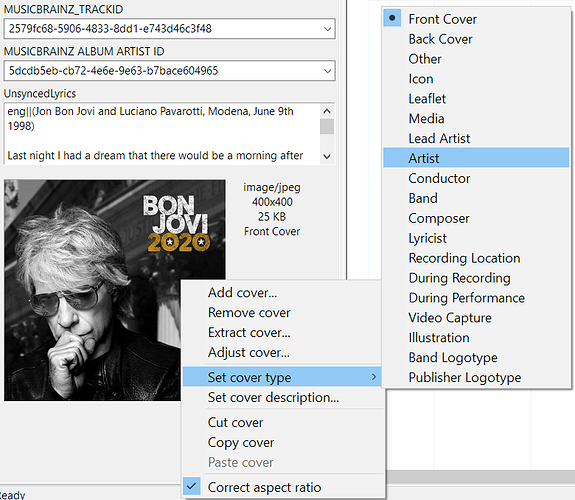
Task: Click the UnsyncedLyrics scroll up arrow
Action: click(x=327, y=111)
